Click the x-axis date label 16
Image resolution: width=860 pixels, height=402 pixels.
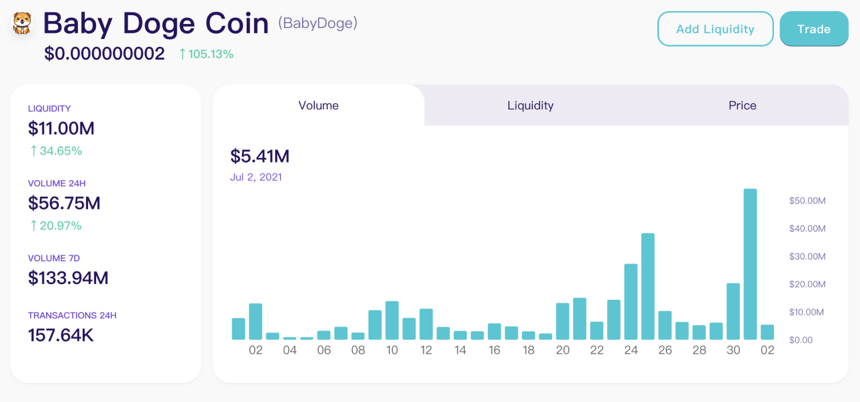tap(494, 350)
